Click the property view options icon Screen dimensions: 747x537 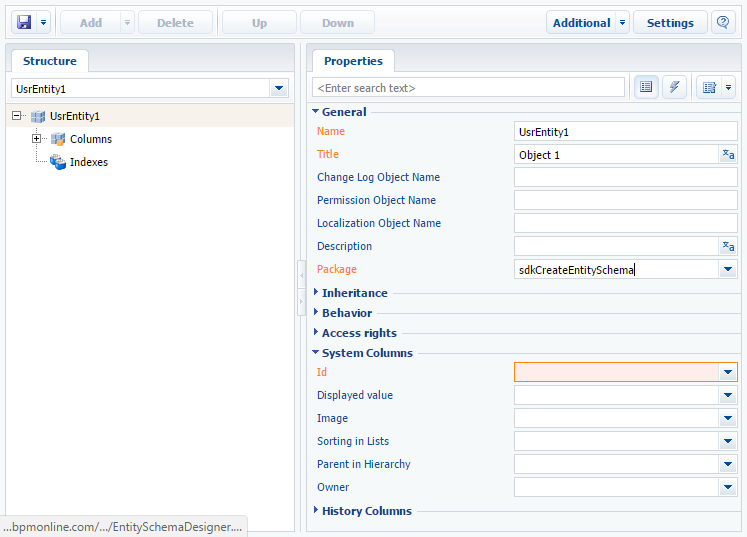(709, 87)
